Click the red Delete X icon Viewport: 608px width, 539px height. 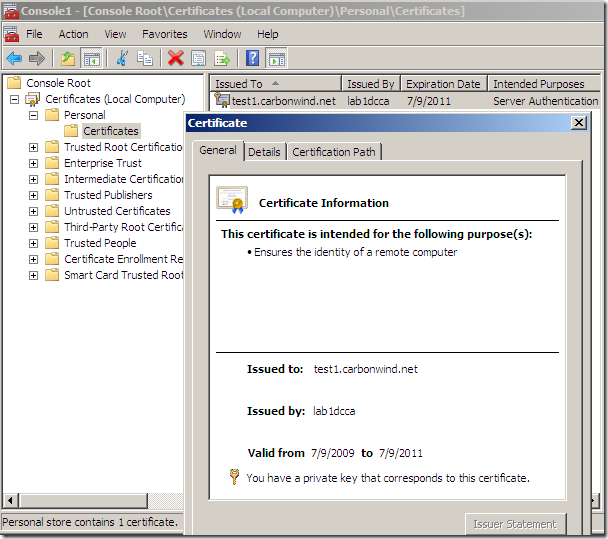point(176,59)
